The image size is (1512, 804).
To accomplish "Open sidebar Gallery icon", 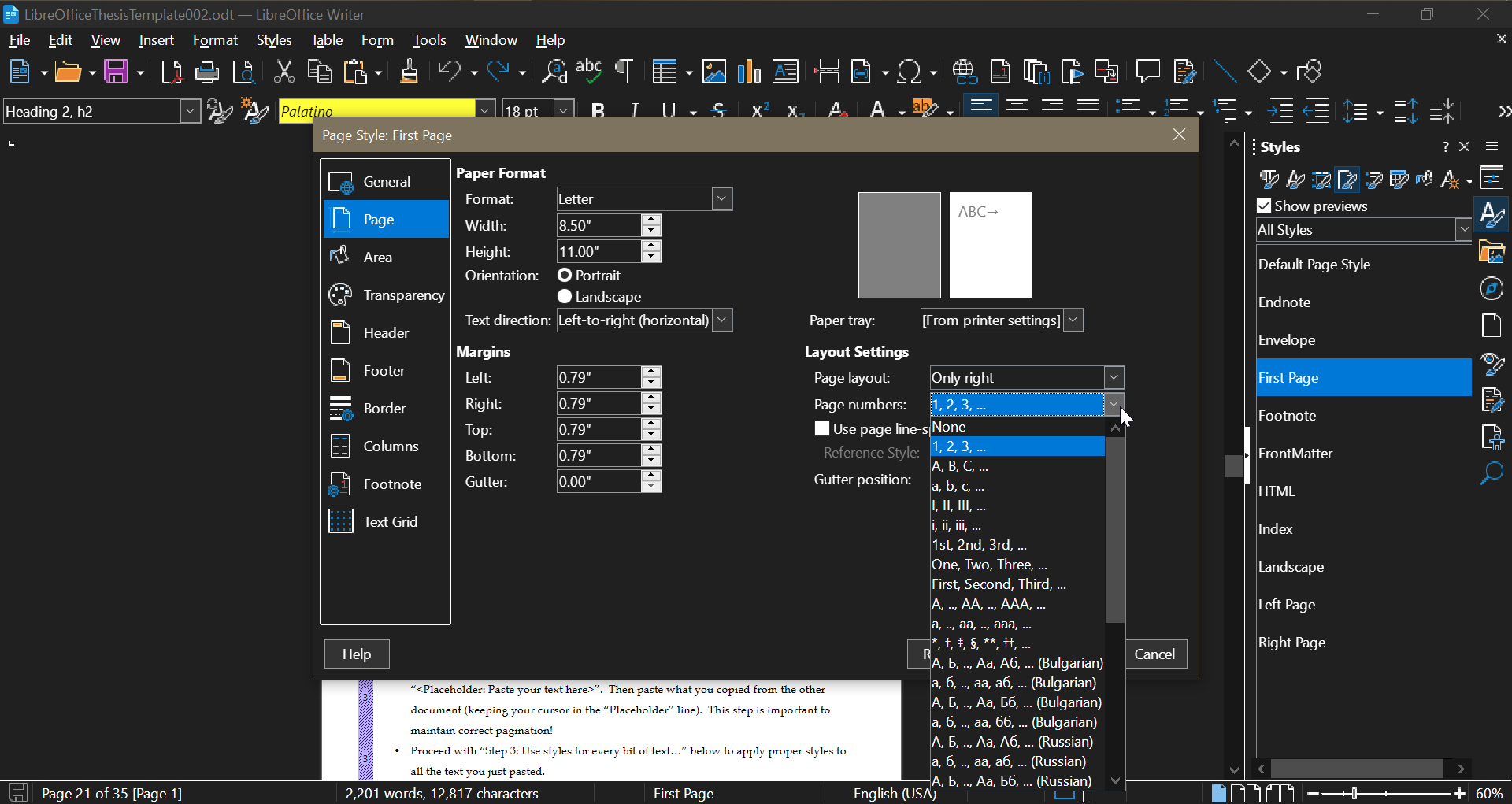I will point(1492,252).
